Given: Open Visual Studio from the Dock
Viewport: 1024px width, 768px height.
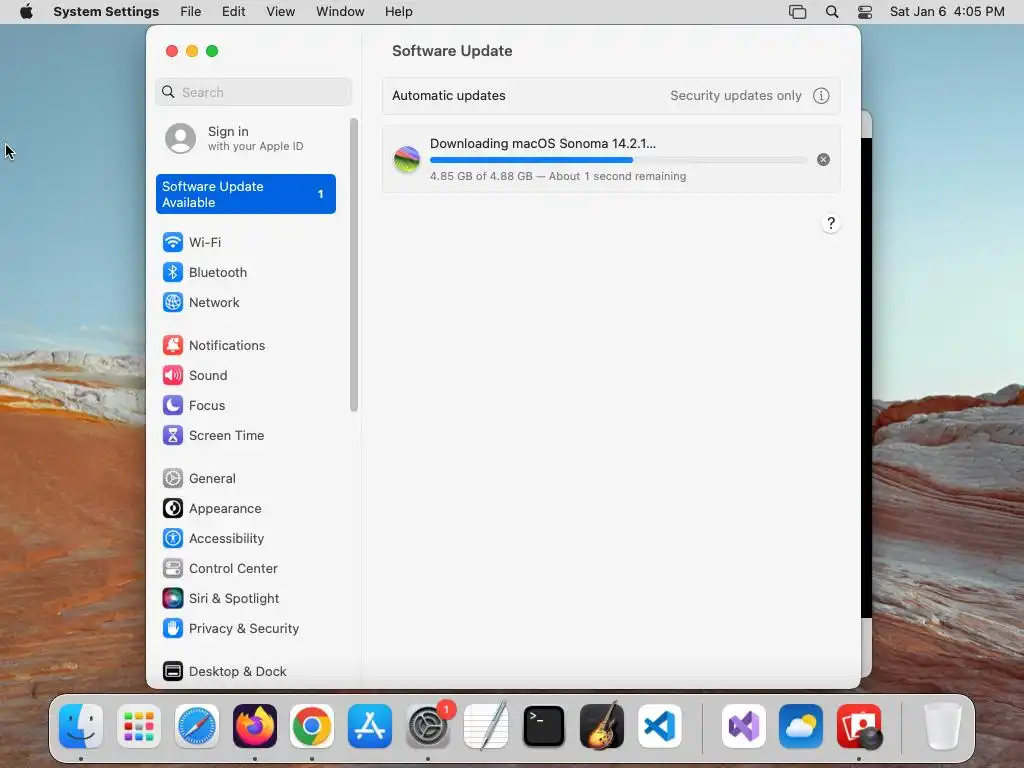Looking at the screenshot, I should point(744,726).
